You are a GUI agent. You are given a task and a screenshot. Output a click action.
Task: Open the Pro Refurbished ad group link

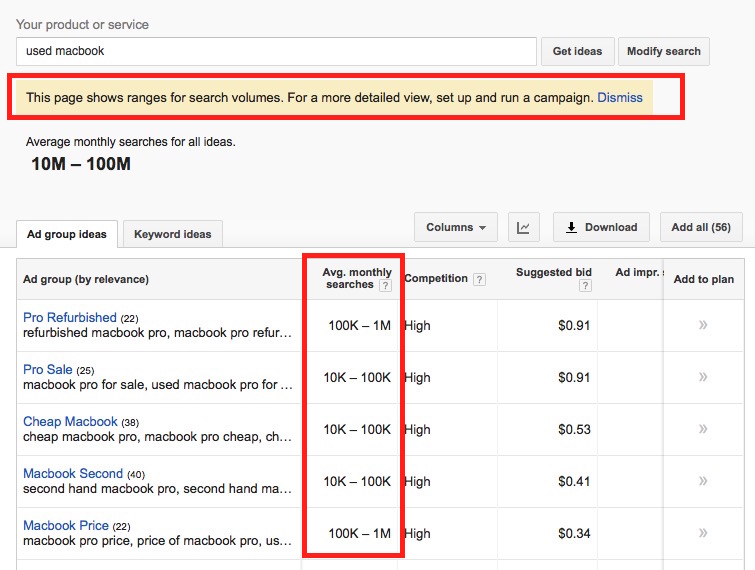coord(70,318)
